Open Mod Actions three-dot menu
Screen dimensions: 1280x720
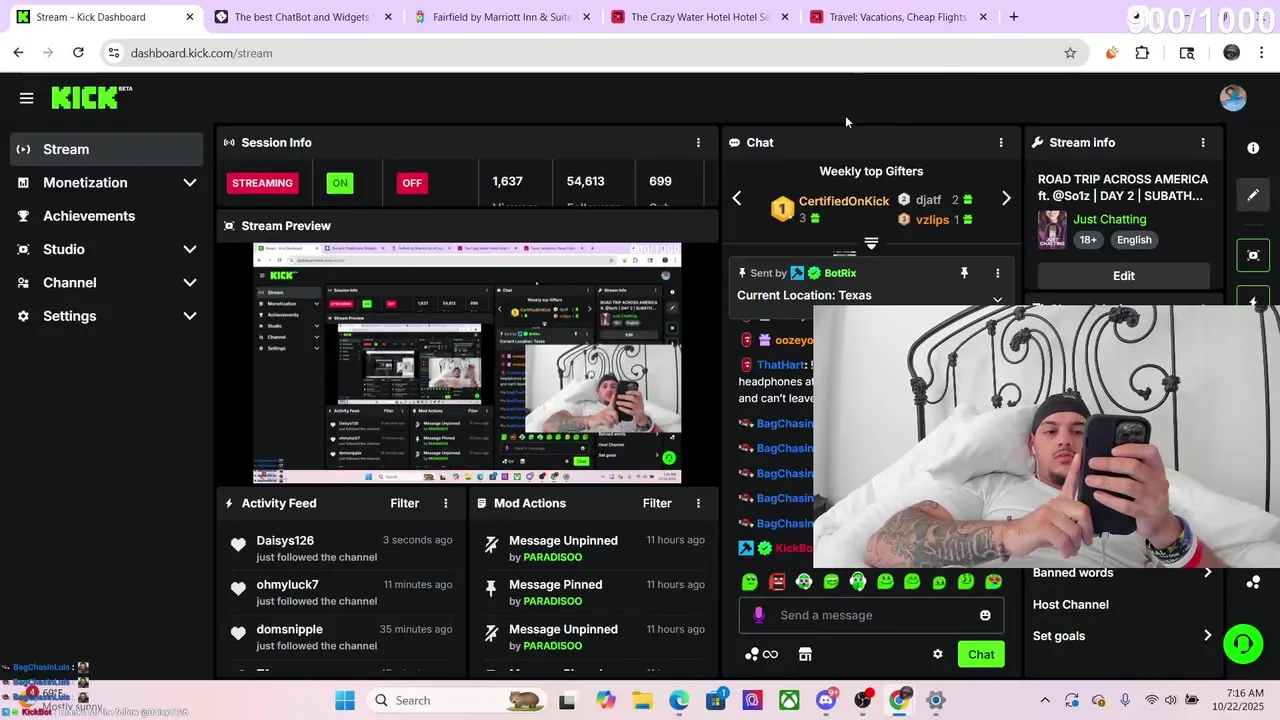pyautogui.click(x=698, y=503)
